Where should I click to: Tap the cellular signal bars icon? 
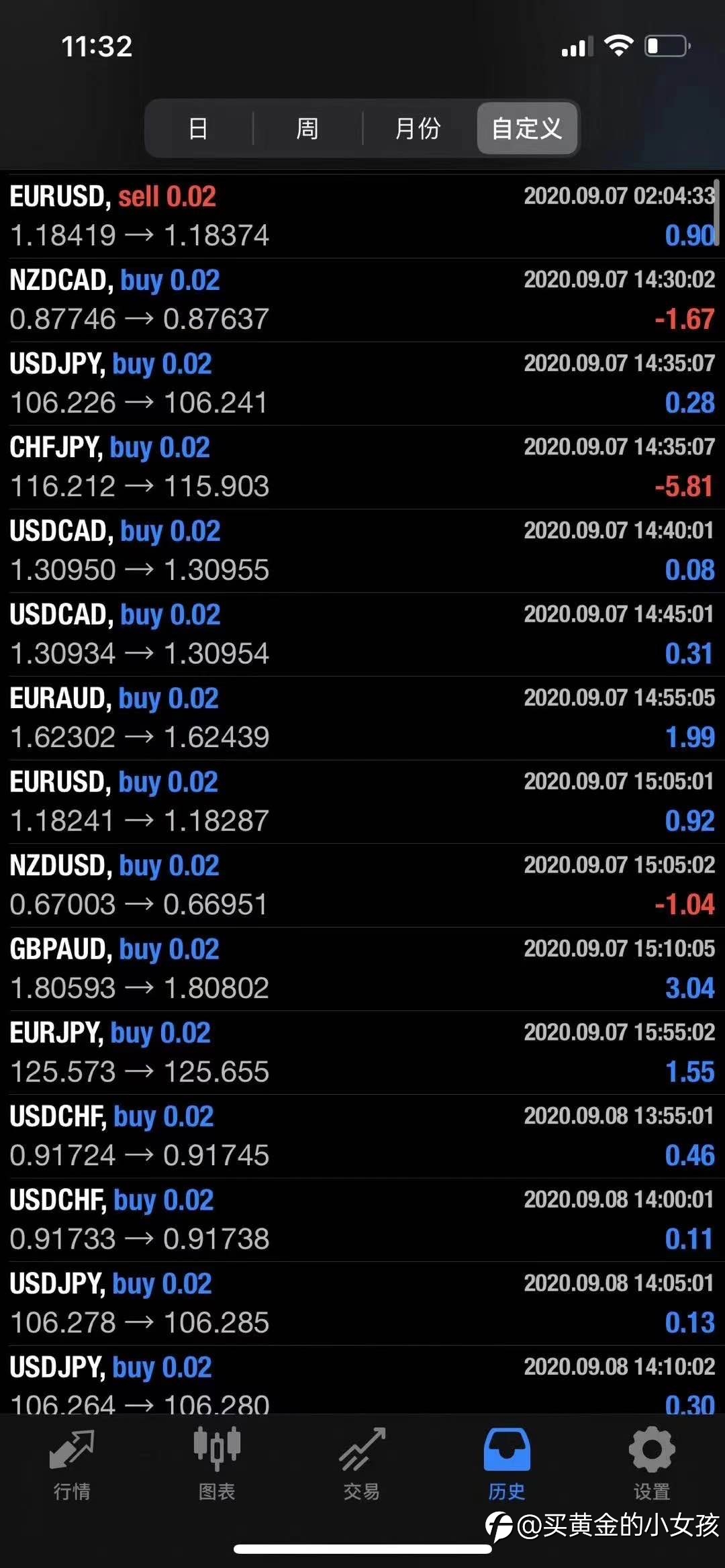[577, 46]
